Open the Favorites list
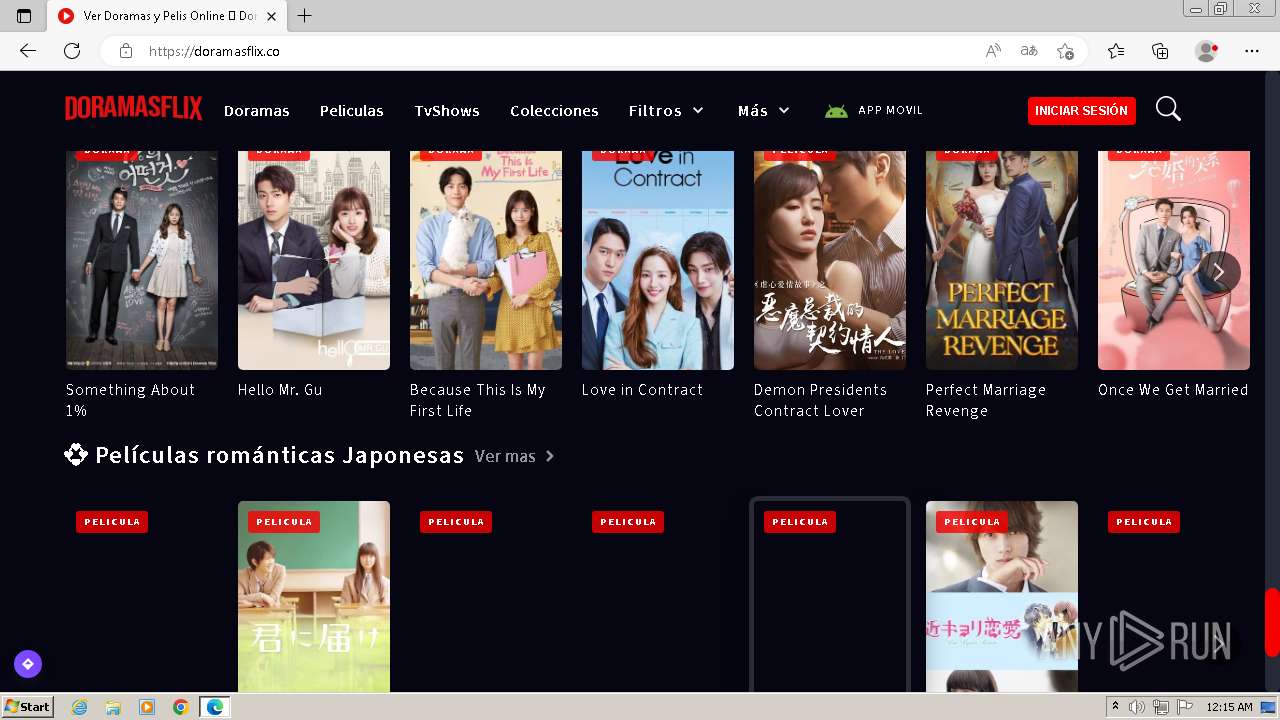Screen dimensions: 1280x720 pos(1116,51)
